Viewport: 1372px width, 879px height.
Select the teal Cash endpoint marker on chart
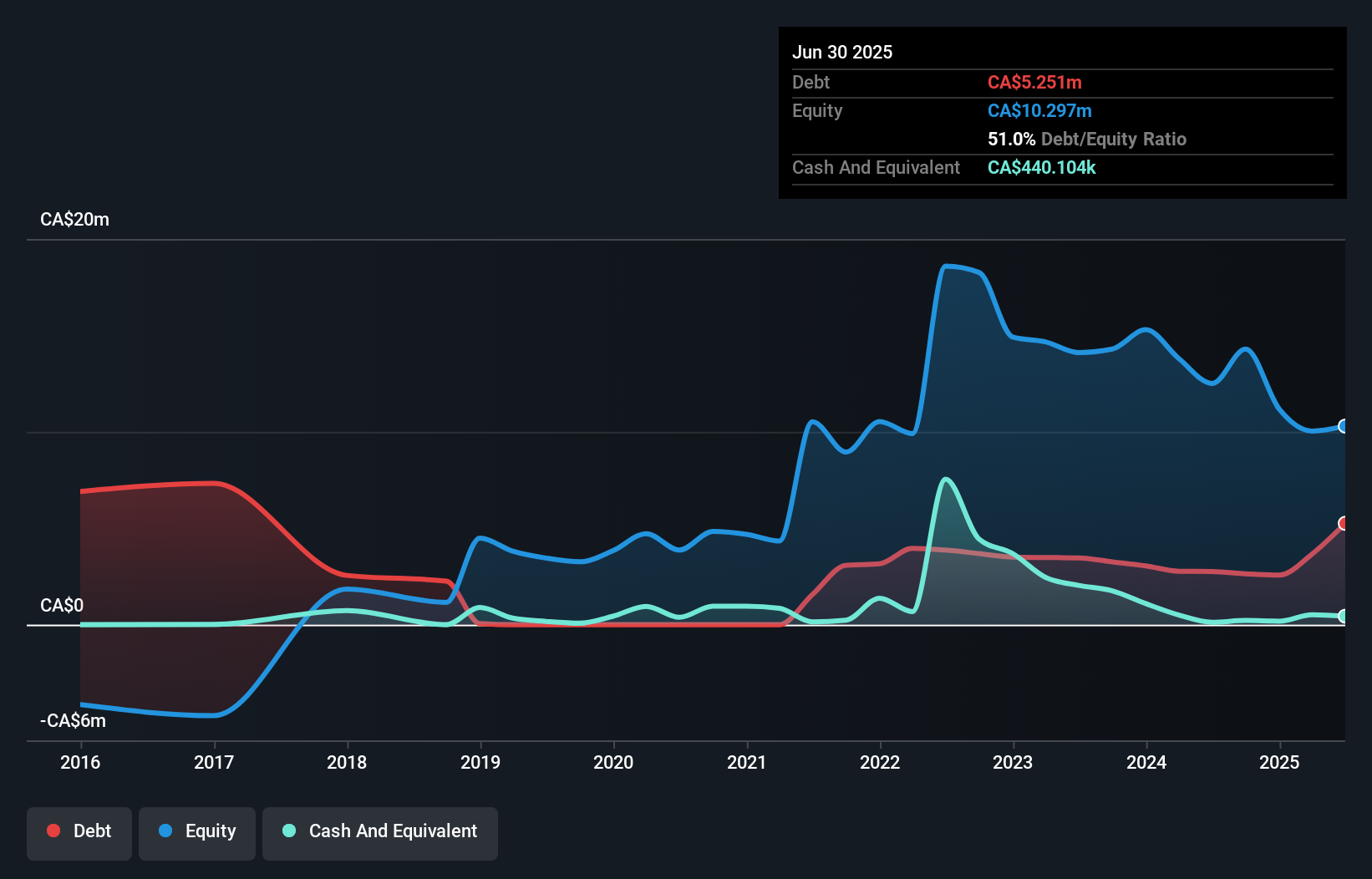1342,617
